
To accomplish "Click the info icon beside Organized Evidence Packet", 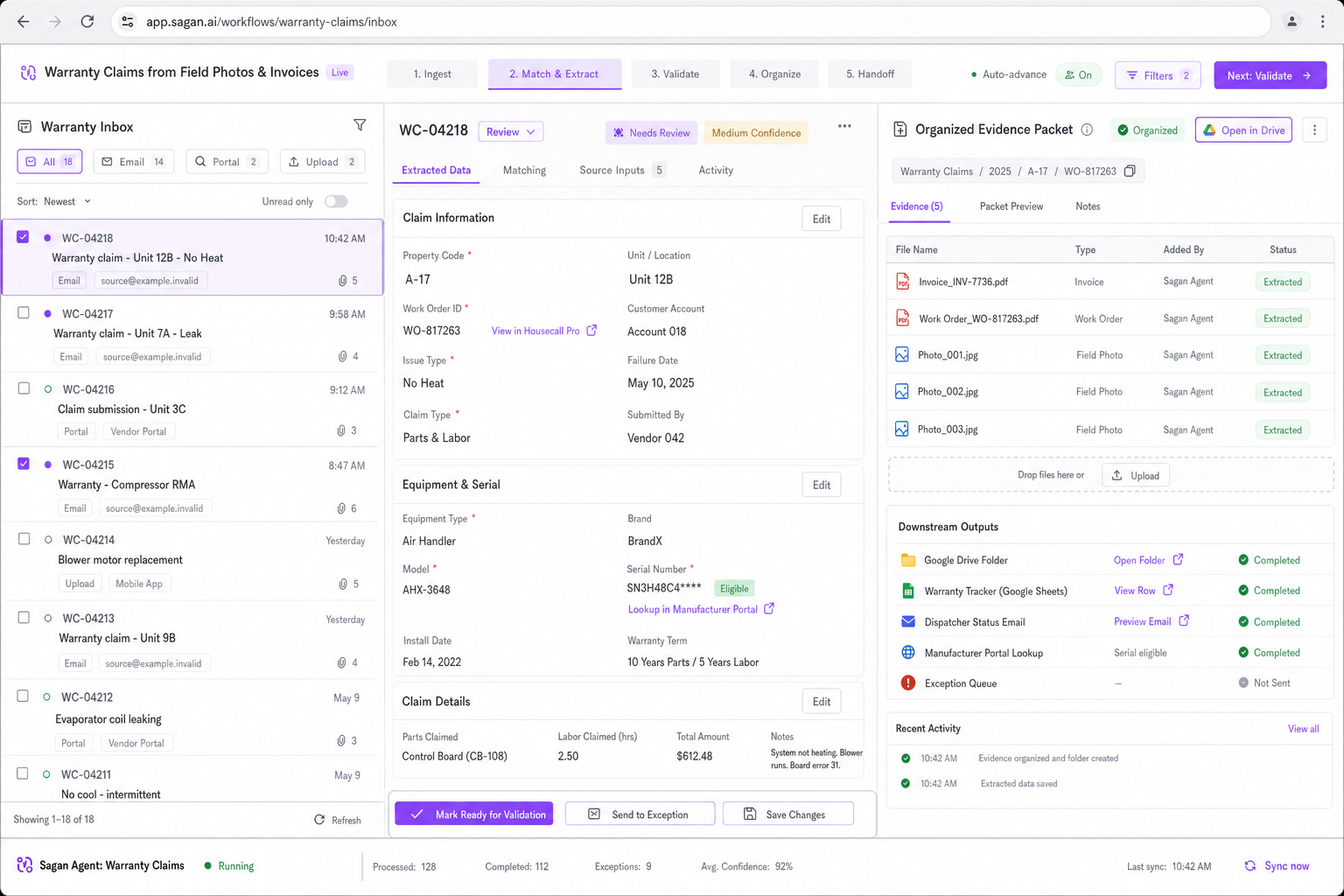I will 1087,129.
